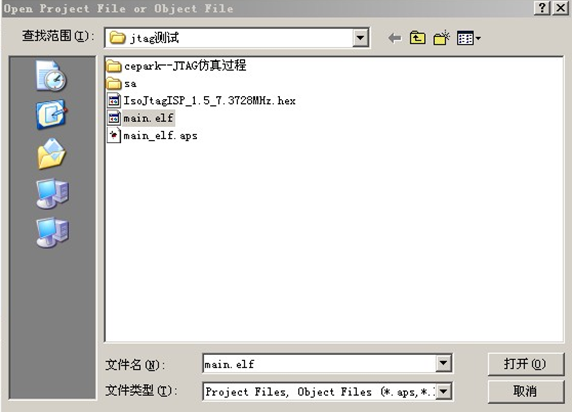
Task: Select IsoJtagISP_1.5_7.3728MHz.hex file
Action: (201, 101)
